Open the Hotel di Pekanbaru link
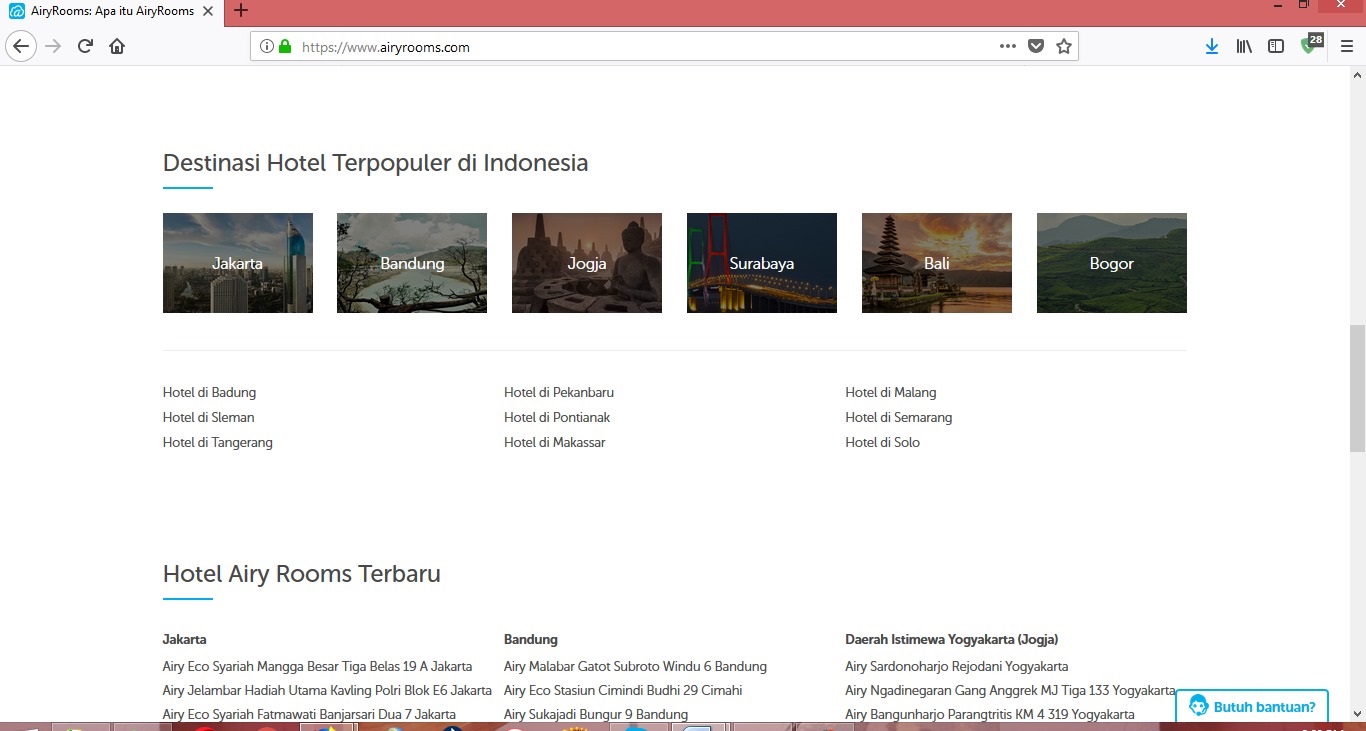 (x=558, y=392)
